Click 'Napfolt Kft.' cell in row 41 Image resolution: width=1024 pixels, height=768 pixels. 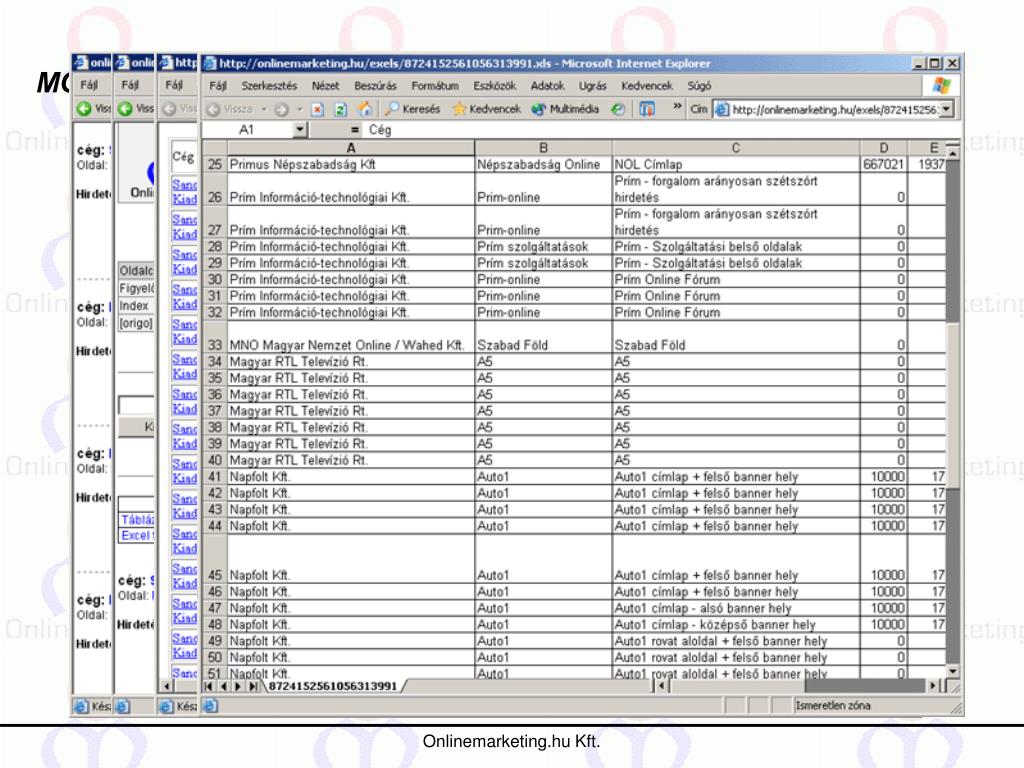click(351, 477)
